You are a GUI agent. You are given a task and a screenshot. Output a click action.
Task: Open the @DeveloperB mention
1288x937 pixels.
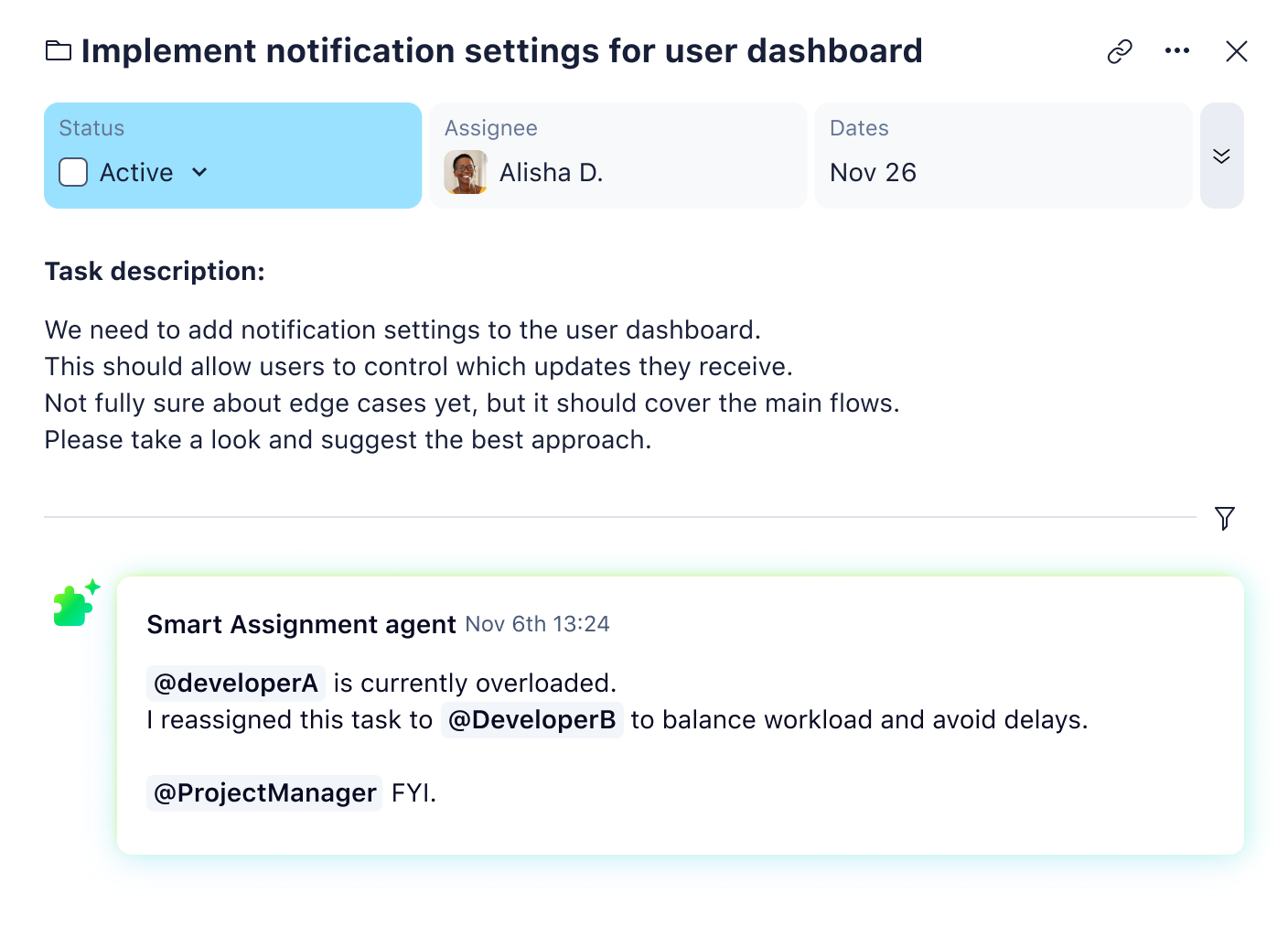tap(531, 720)
